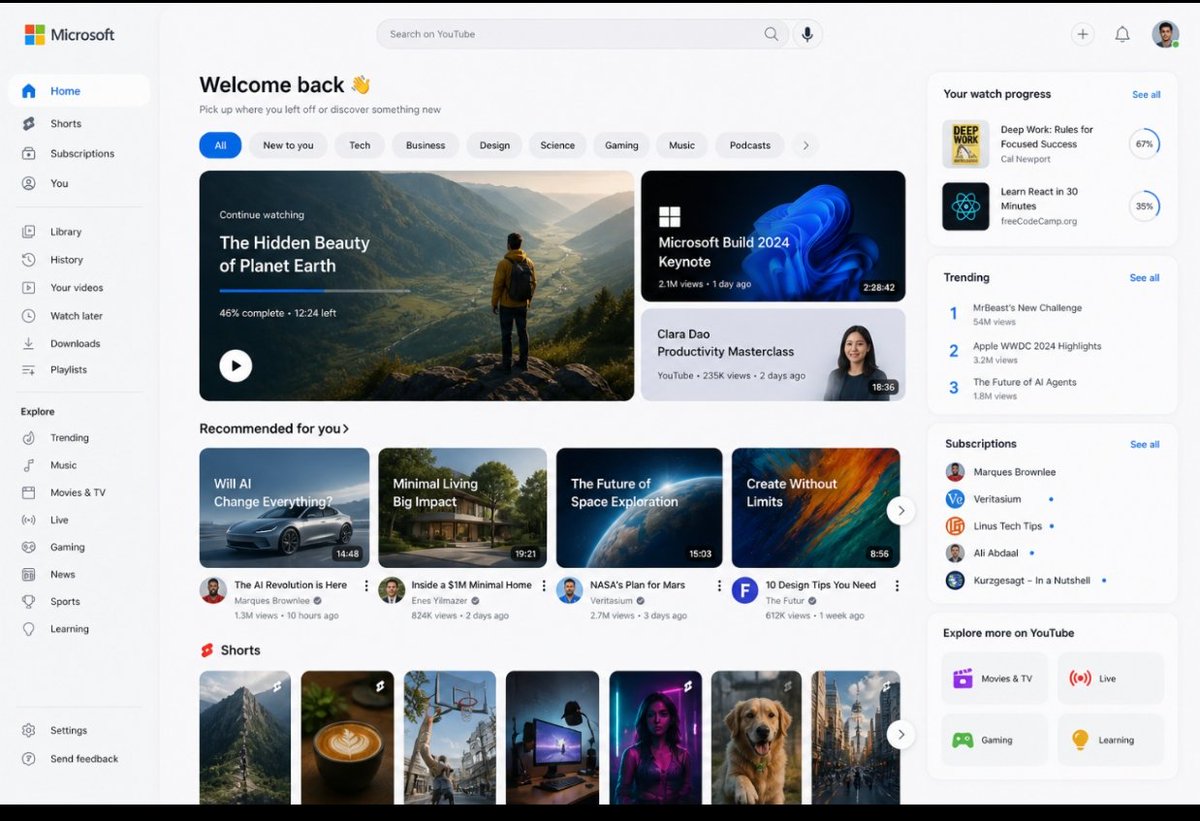Show next recommended videos arrow

click(x=900, y=511)
